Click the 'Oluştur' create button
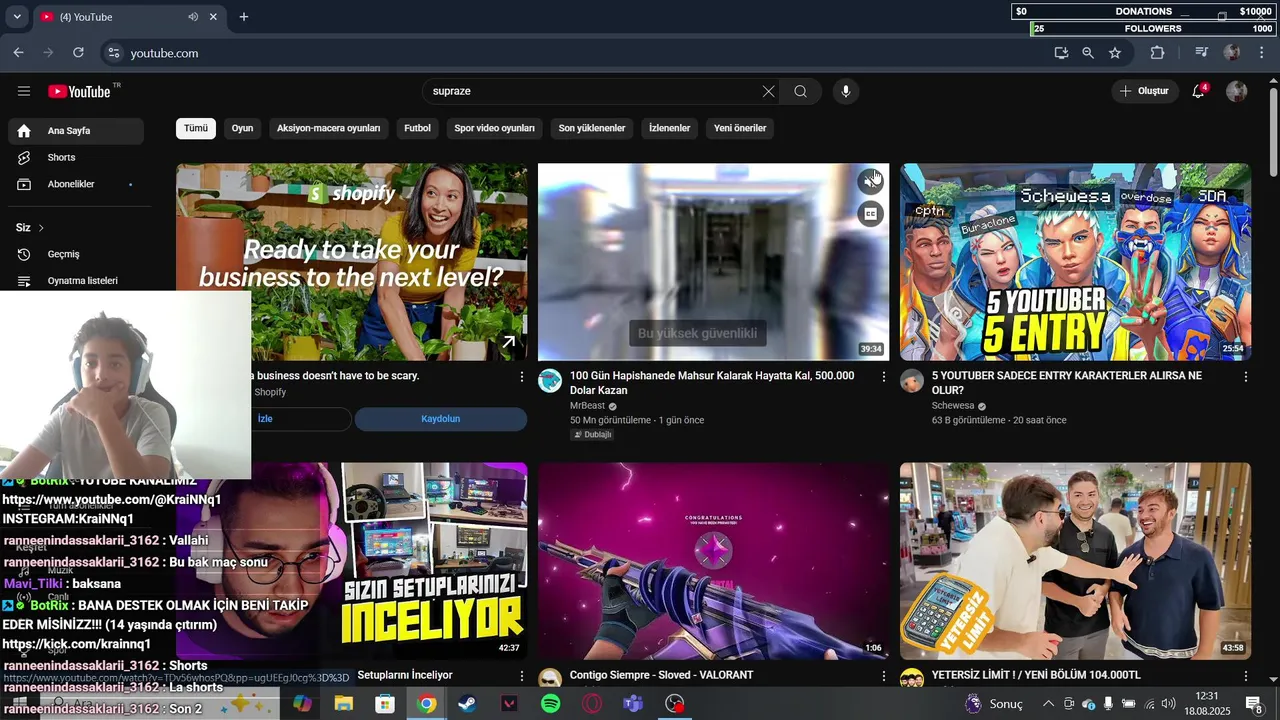This screenshot has width=1280, height=720. pyautogui.click(x=1144, y=91)
